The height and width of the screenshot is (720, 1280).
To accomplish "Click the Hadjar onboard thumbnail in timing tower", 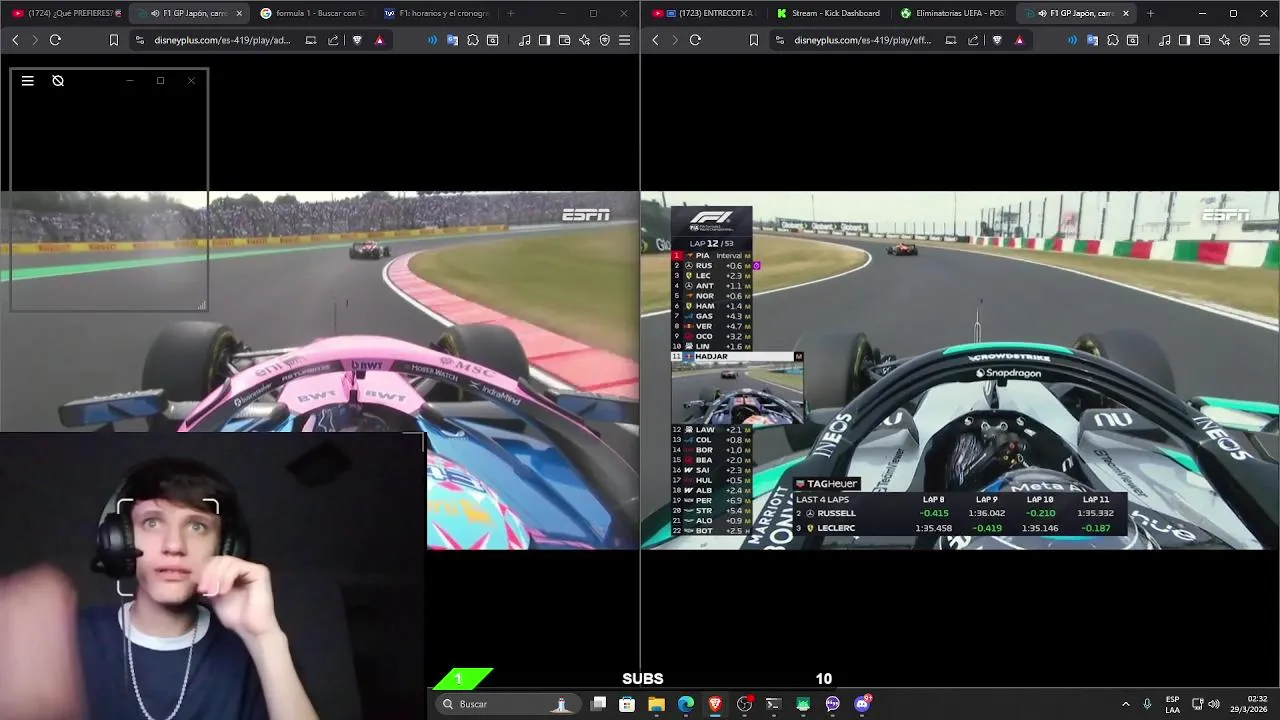I will tap(738, 393).
